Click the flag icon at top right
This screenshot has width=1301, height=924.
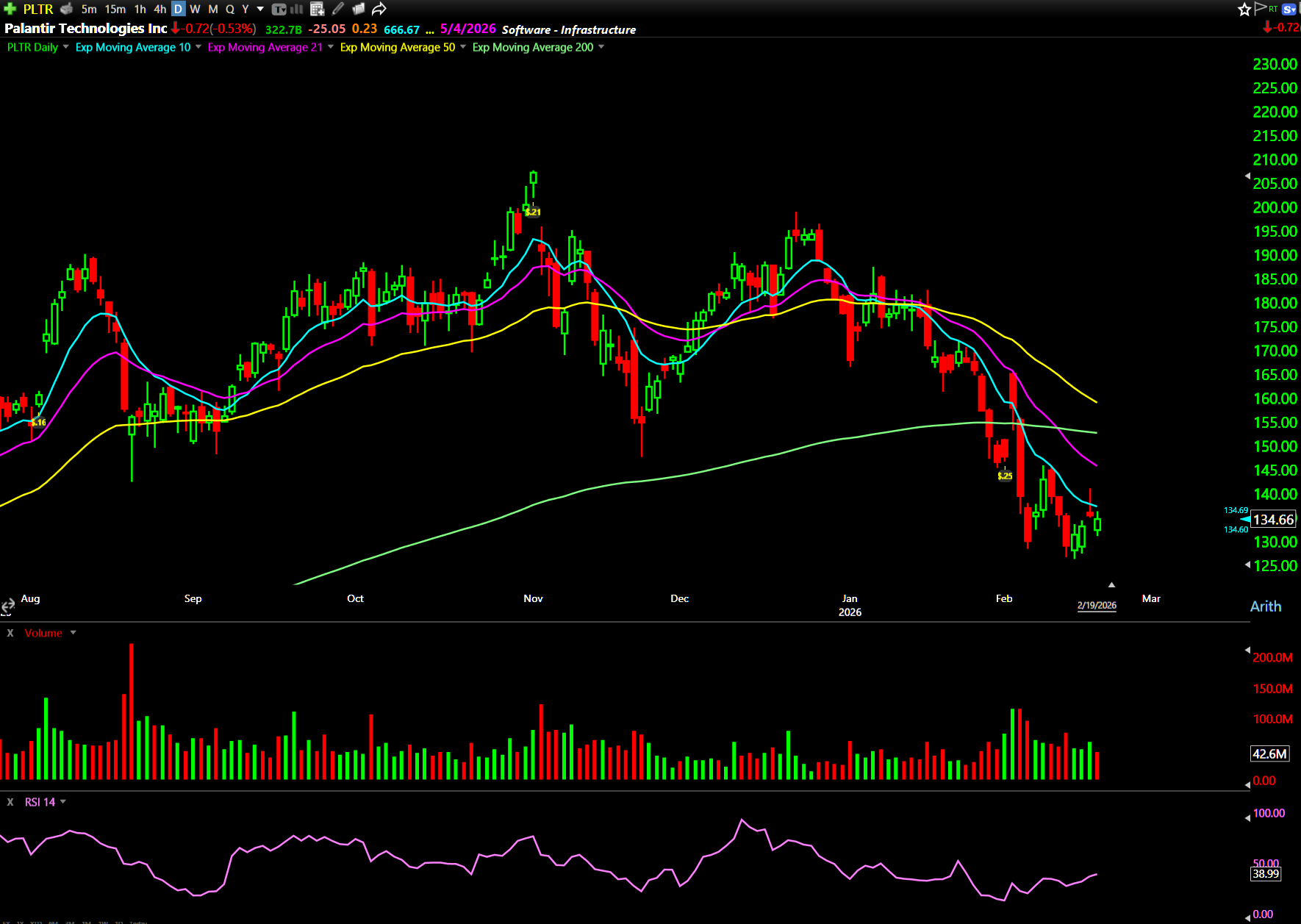[x=1261, y=8]
